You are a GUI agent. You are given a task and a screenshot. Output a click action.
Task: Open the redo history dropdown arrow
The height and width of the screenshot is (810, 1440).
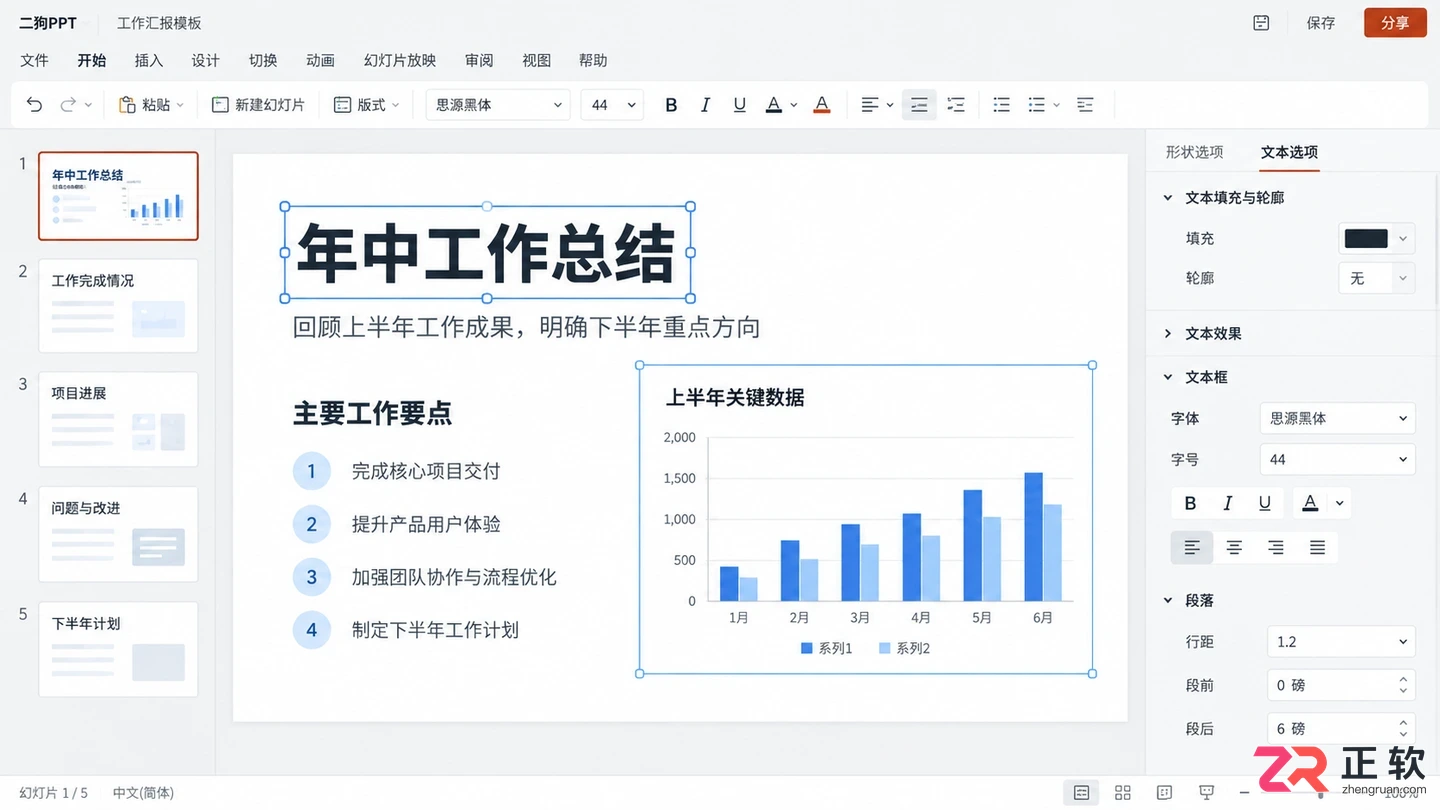pos(88,105)
